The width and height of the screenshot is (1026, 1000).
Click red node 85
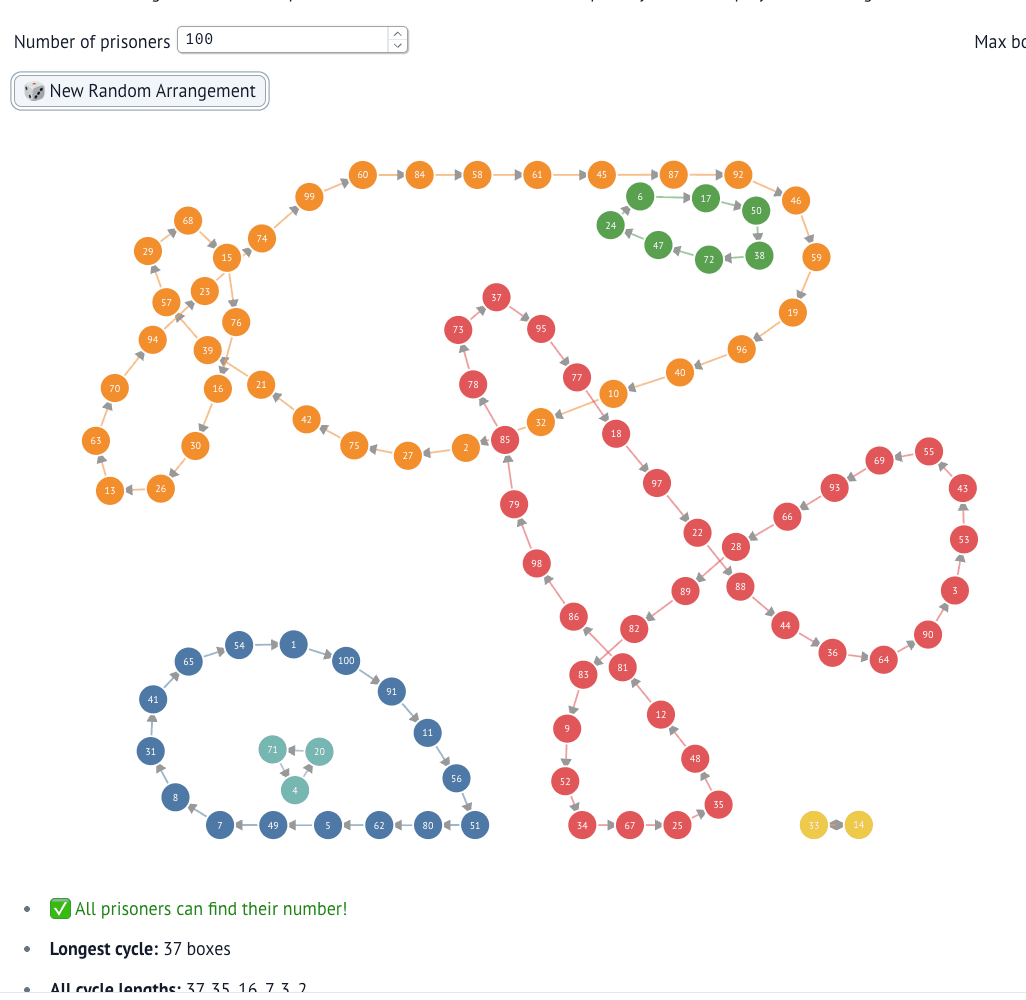(x=505, y=439)
